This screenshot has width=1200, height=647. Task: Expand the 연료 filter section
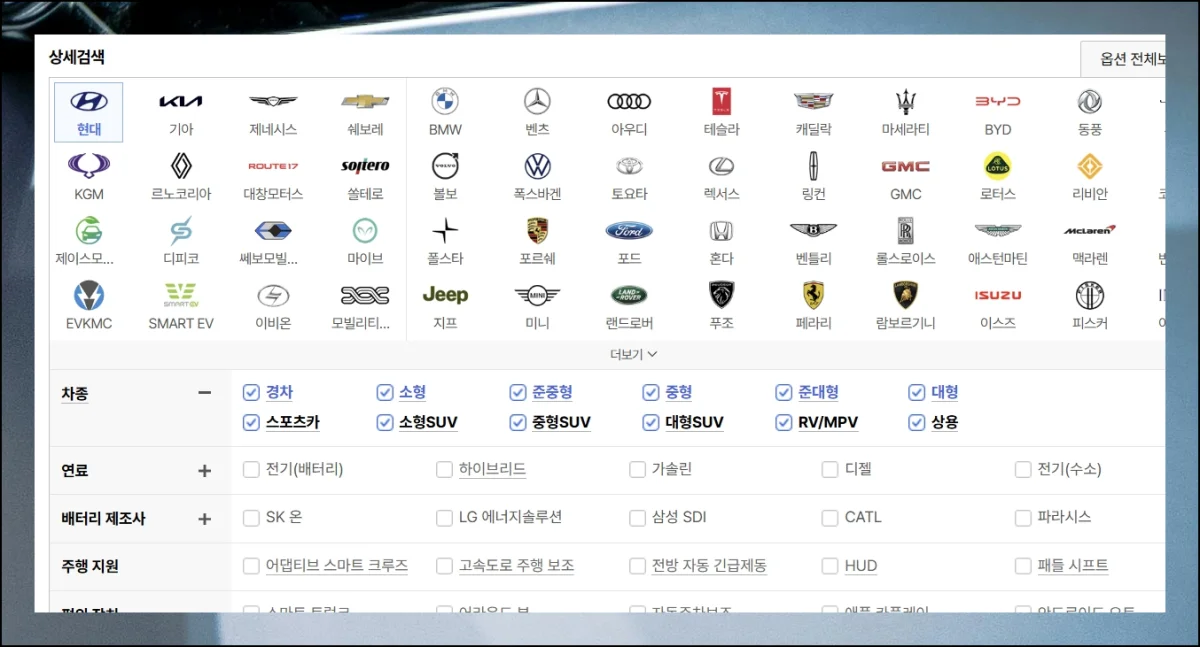(x=205, y=470)
